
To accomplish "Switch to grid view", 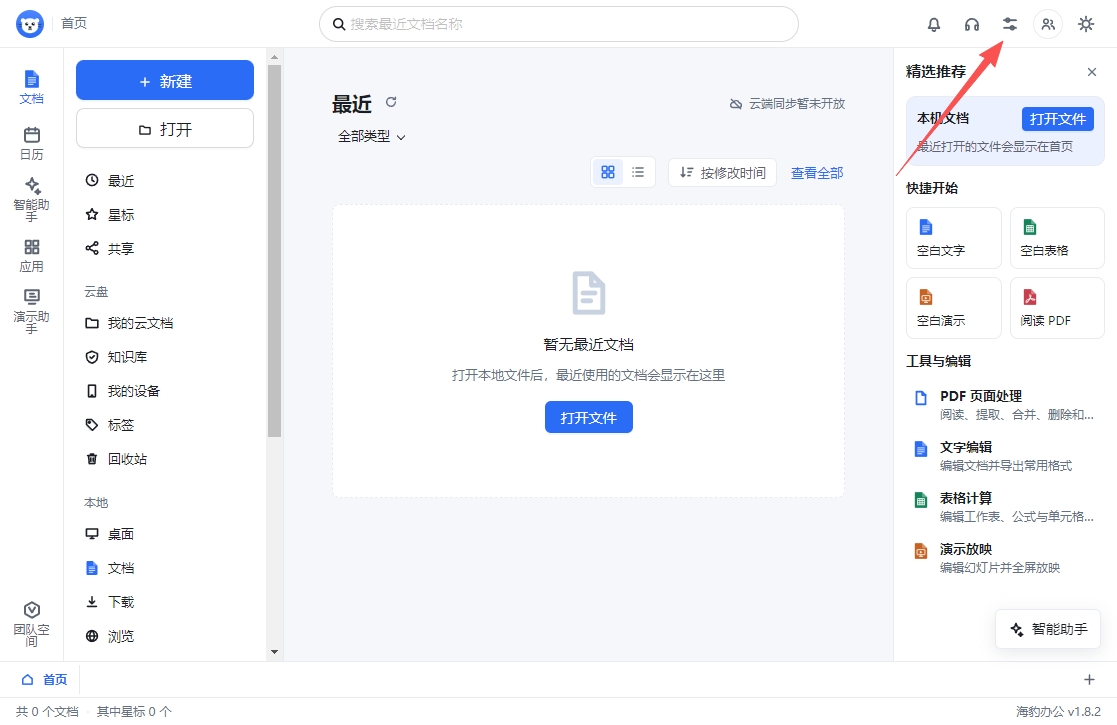I will [608, 172].
